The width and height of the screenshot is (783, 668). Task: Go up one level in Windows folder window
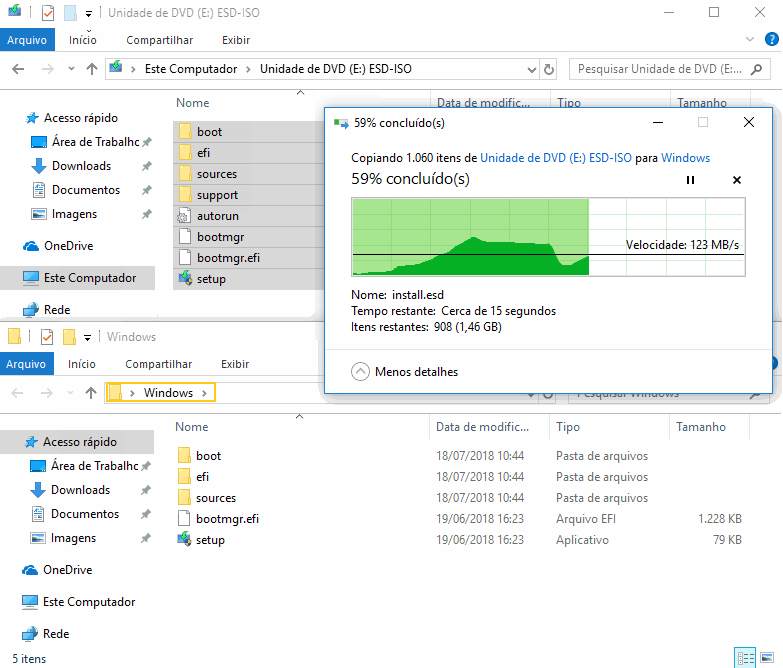90,393
